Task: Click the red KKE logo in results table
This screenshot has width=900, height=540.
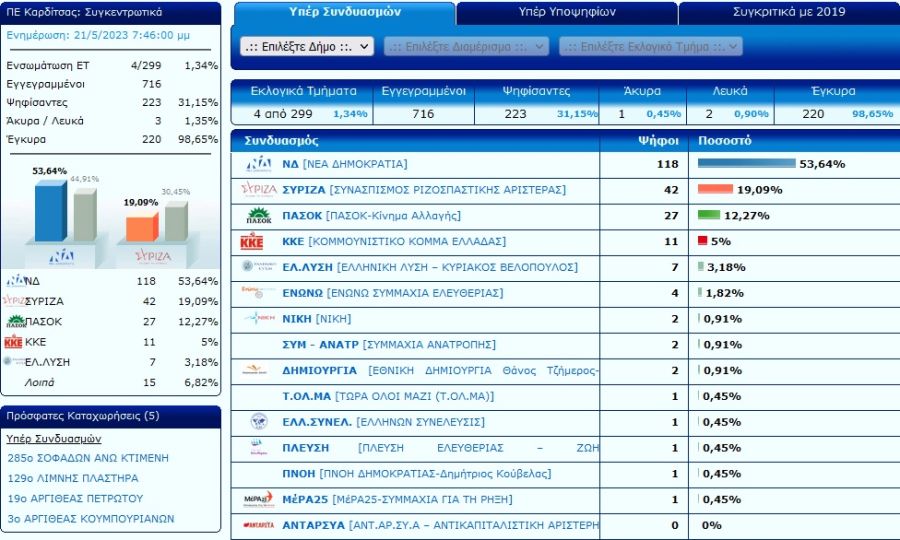Action: click(x=251, y=242)
